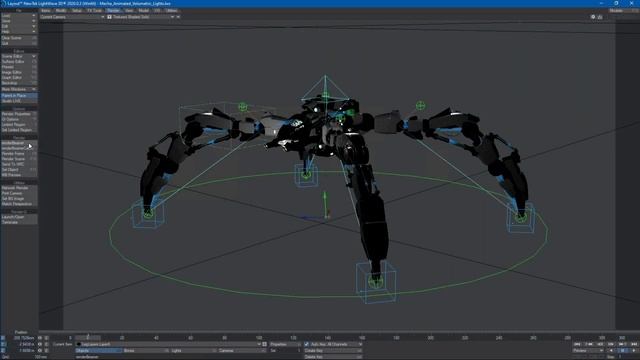
Task: Open the Save dropdown menu
Action: (19, 21)
